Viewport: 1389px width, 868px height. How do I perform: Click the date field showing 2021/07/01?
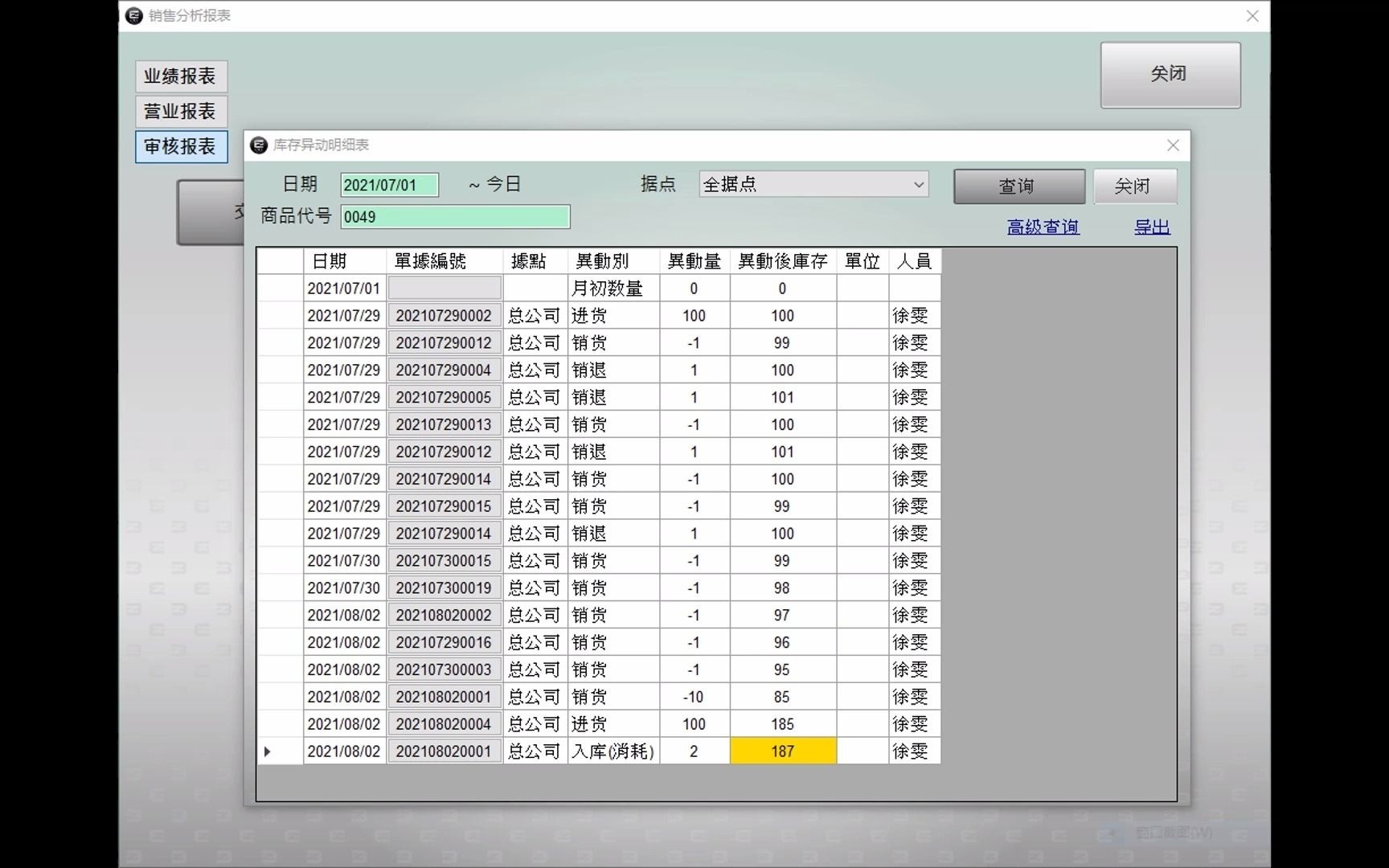click(389, 185)
